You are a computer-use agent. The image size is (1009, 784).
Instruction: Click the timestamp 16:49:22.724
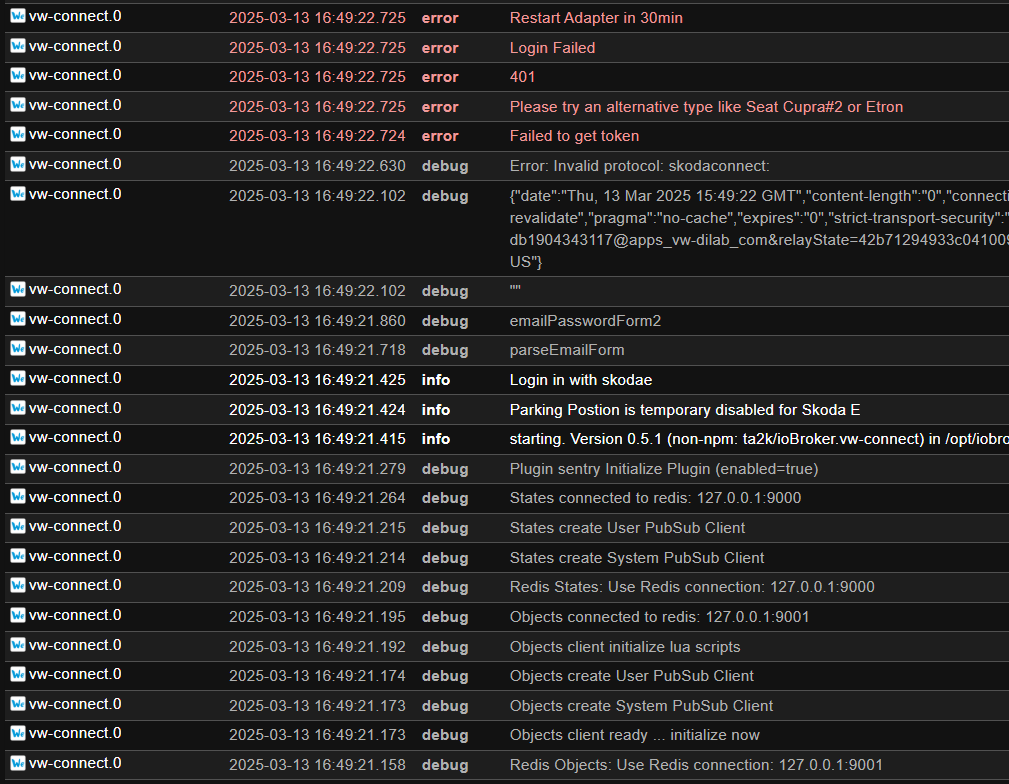coord(317,136)
